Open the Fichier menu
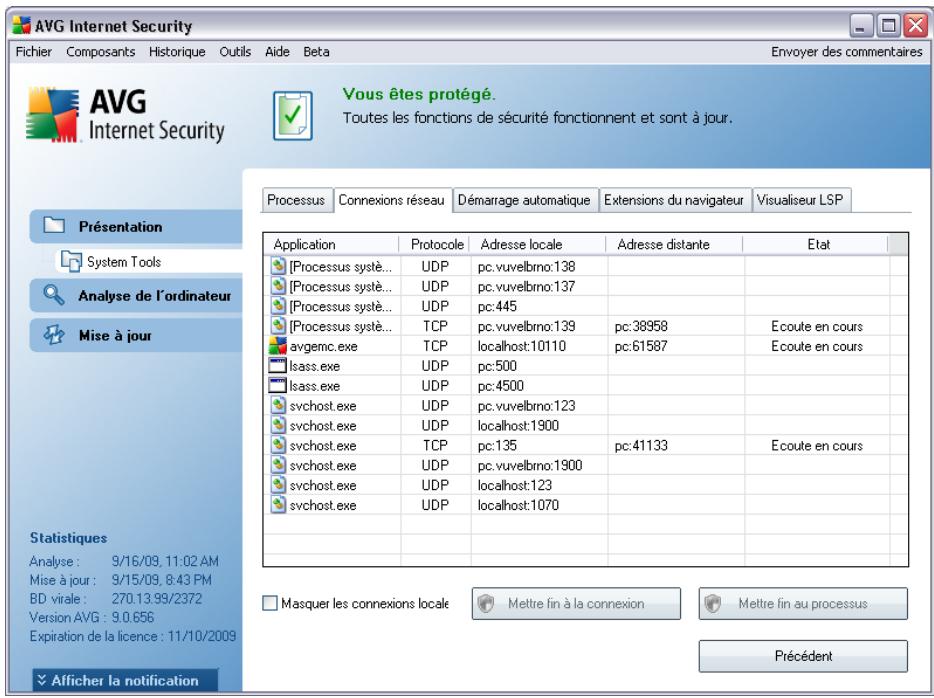Screen dimensions: 934x698 pyautogui.click(x=33, y=52)
